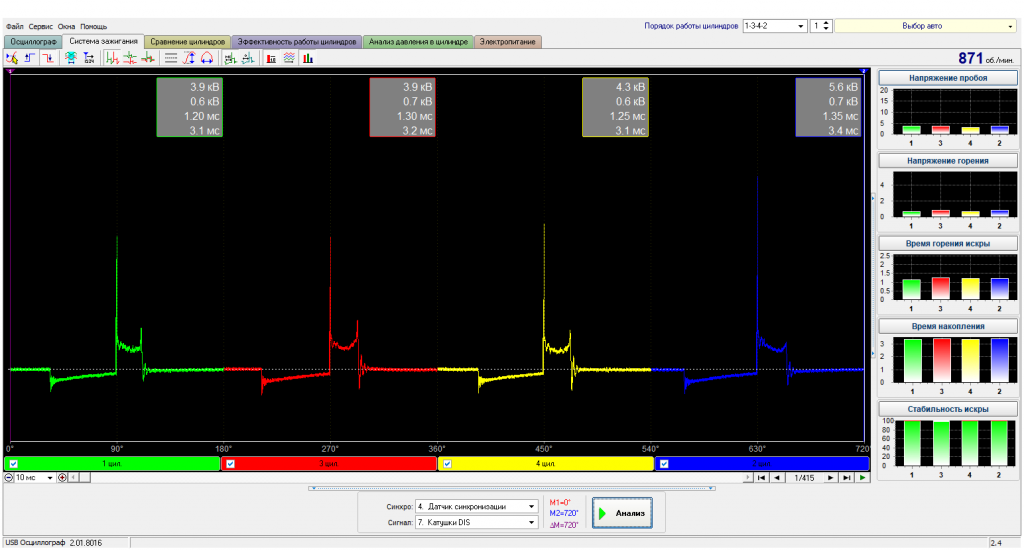Open the Сигнал Катушки DIS dropdown
Viewport: 1024px width, 551px height.
coord(477,522)
